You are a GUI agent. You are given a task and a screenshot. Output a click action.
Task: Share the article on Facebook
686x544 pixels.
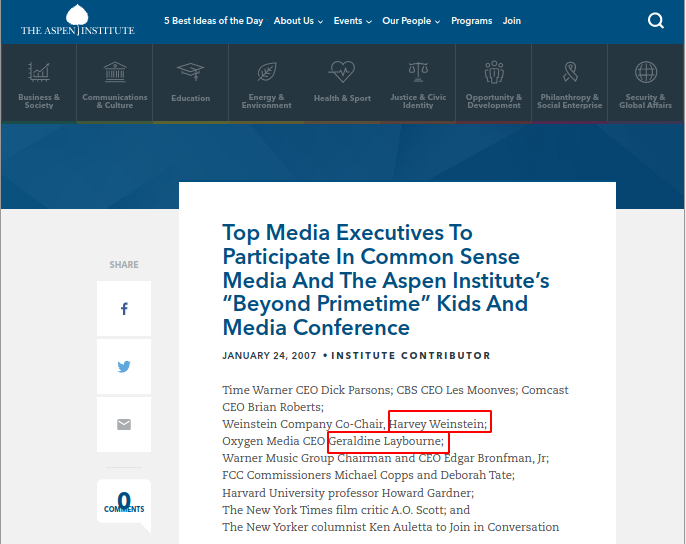point(124,309)
